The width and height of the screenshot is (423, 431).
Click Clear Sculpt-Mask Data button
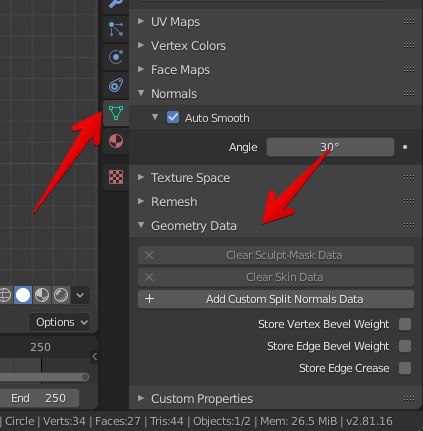pos(276,255)
